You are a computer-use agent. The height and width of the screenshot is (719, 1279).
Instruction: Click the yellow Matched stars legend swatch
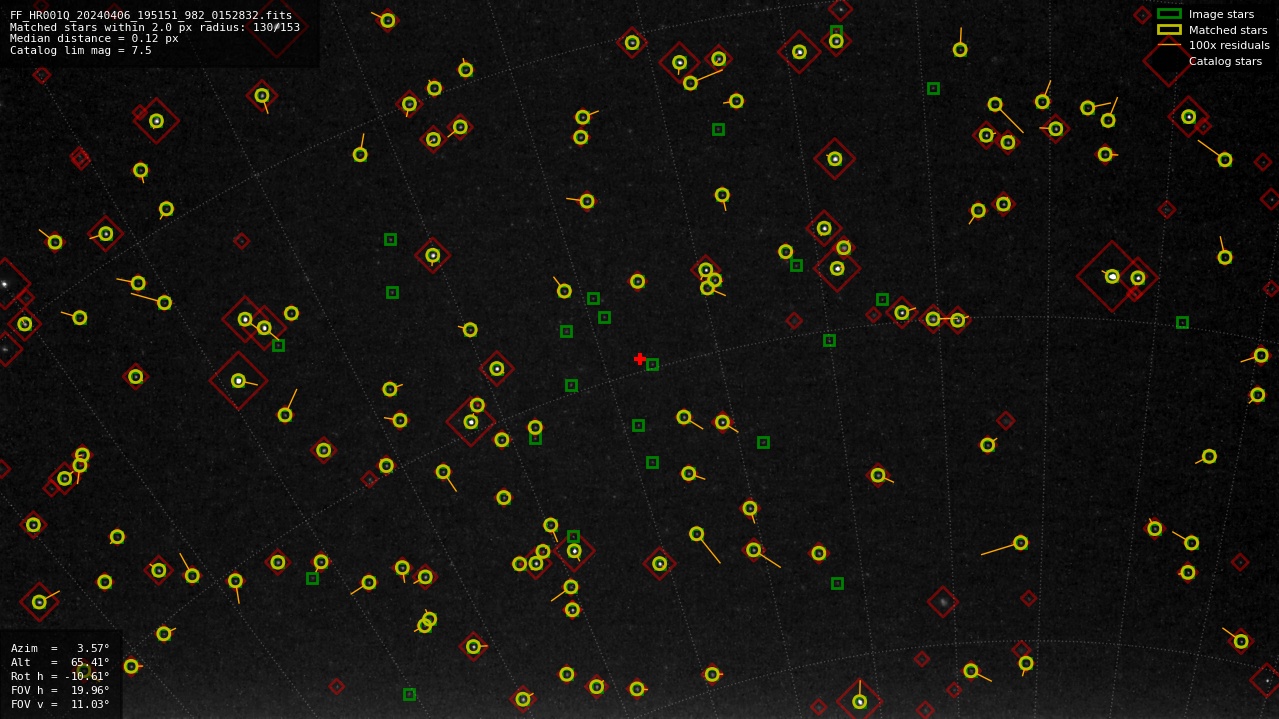click(1169, 30)
